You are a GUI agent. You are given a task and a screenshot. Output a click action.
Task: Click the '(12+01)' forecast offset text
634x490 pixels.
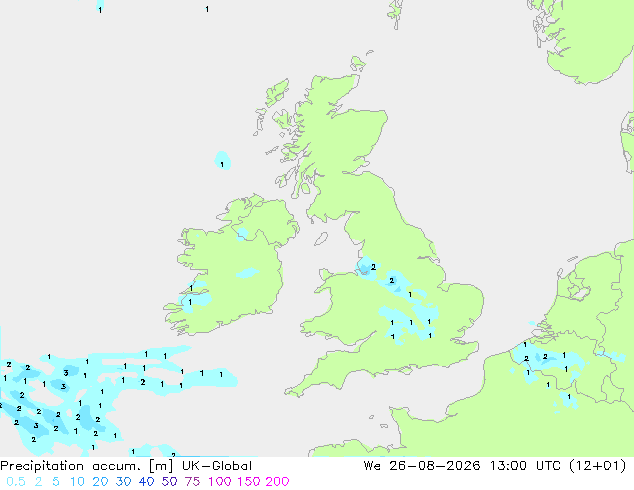click(x=597, y=466)
